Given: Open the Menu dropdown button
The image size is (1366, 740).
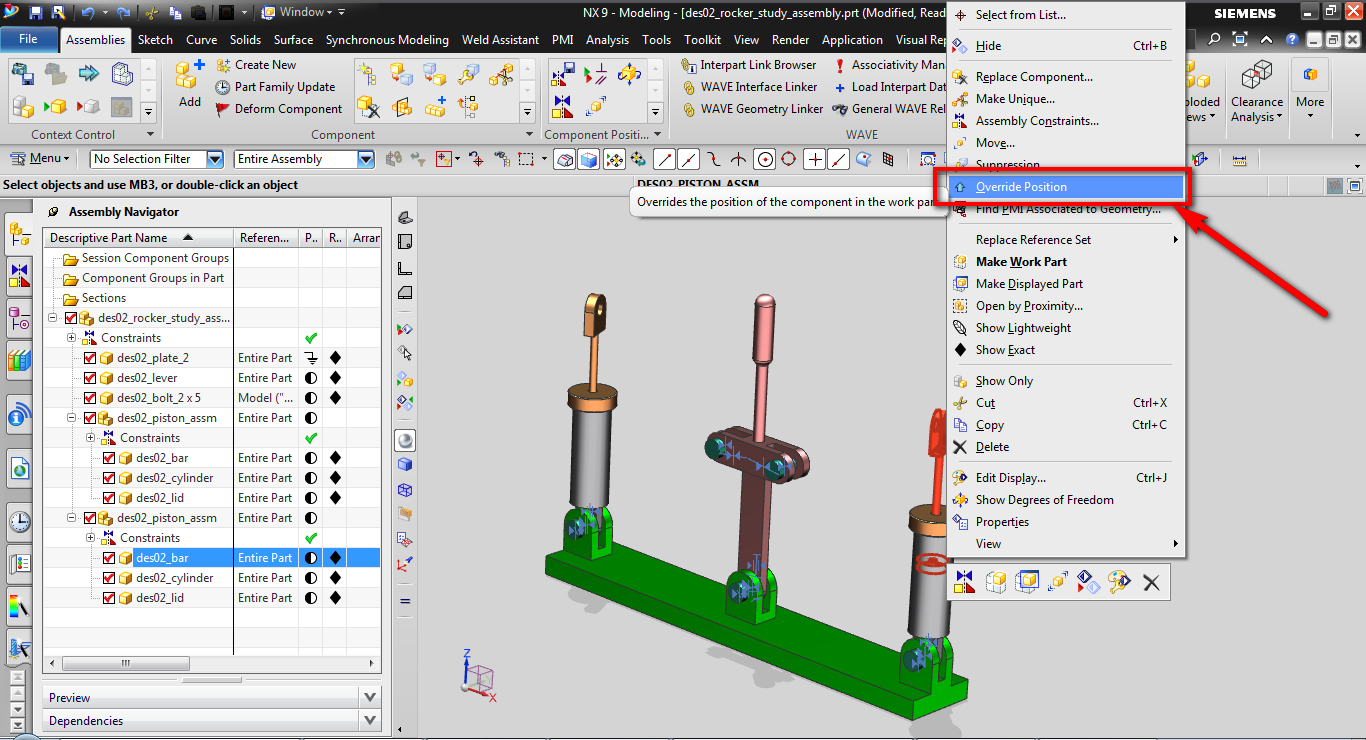Looking at the screenshot, I should pos(40,159).
